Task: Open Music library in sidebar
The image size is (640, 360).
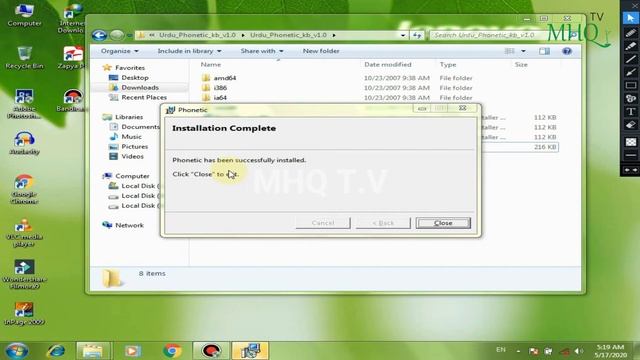Action: click(131, 136)
